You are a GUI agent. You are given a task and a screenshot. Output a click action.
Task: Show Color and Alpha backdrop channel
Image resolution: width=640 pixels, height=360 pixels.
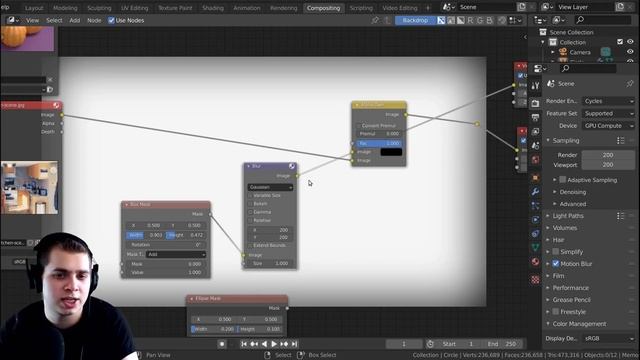441,20
